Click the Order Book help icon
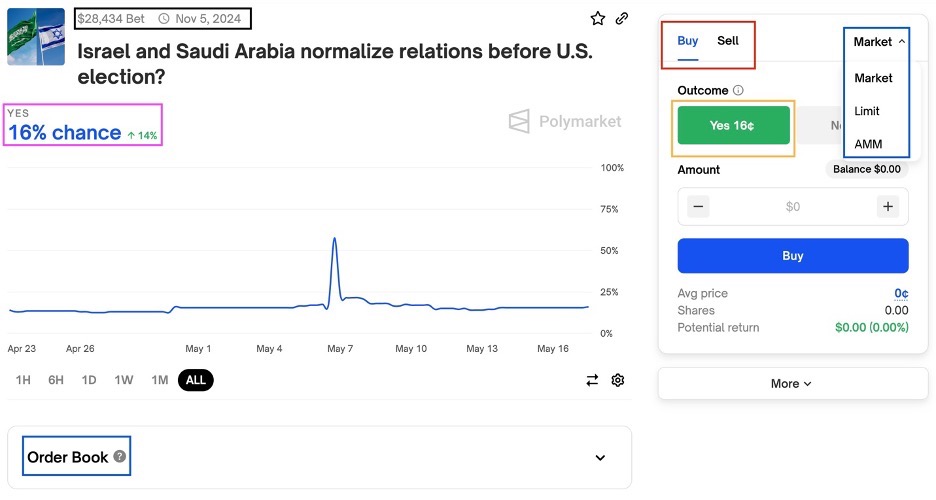The height and width of the screenshot is (500, 936). (120, 457)
